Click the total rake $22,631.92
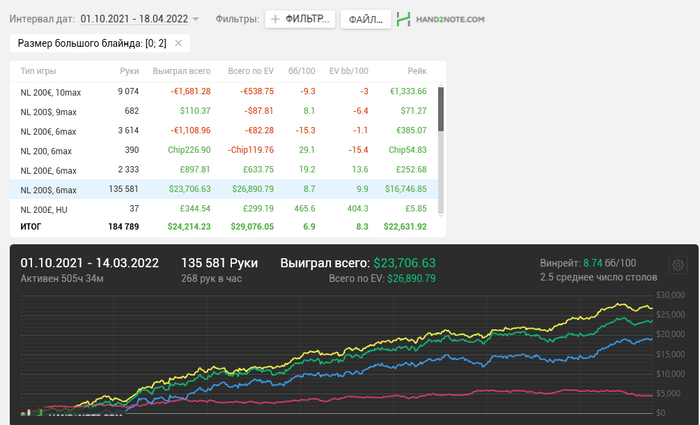The image size is (700, 425). [405, 227]
